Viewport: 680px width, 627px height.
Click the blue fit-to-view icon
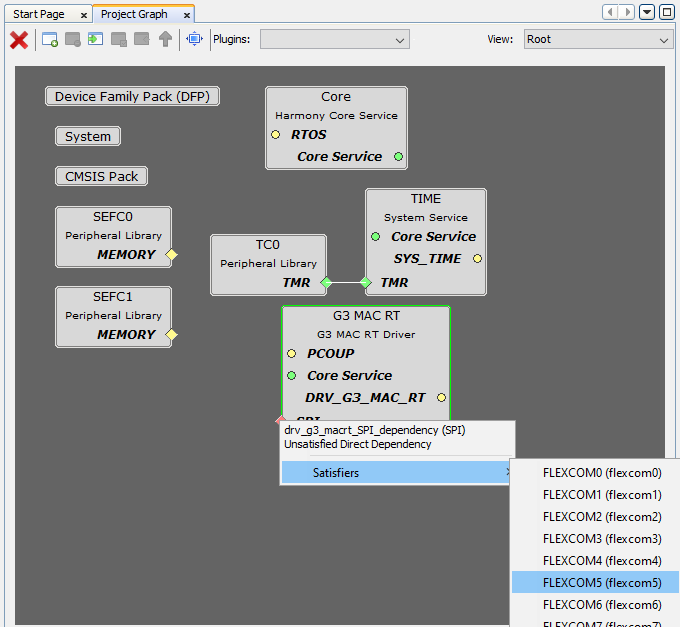[194, 39]
